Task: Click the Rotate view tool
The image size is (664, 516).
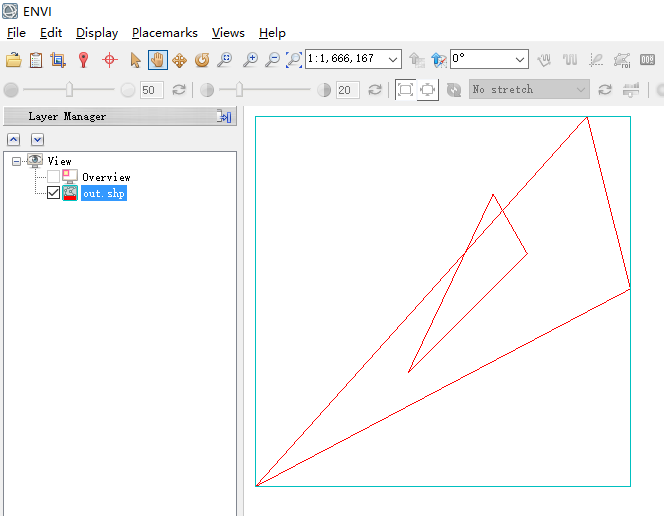Action: tap(202, 60)
